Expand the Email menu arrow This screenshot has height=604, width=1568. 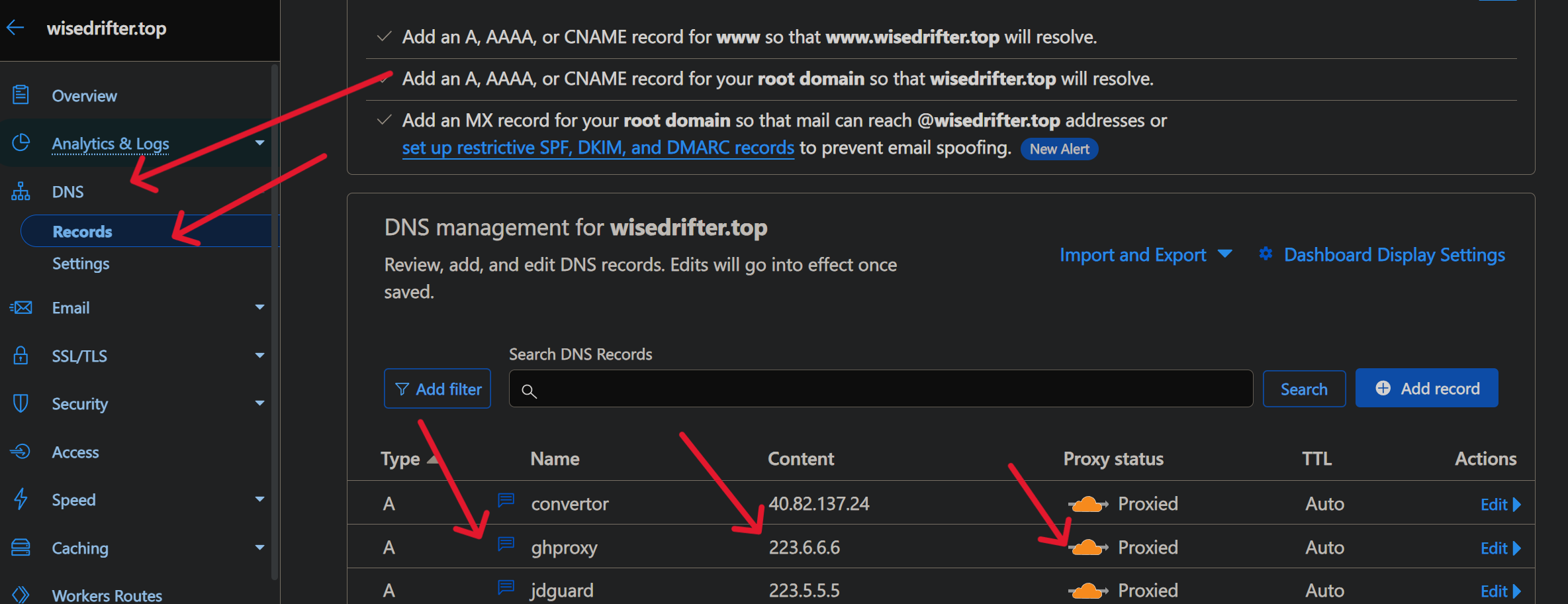click(x=259, y=307)
